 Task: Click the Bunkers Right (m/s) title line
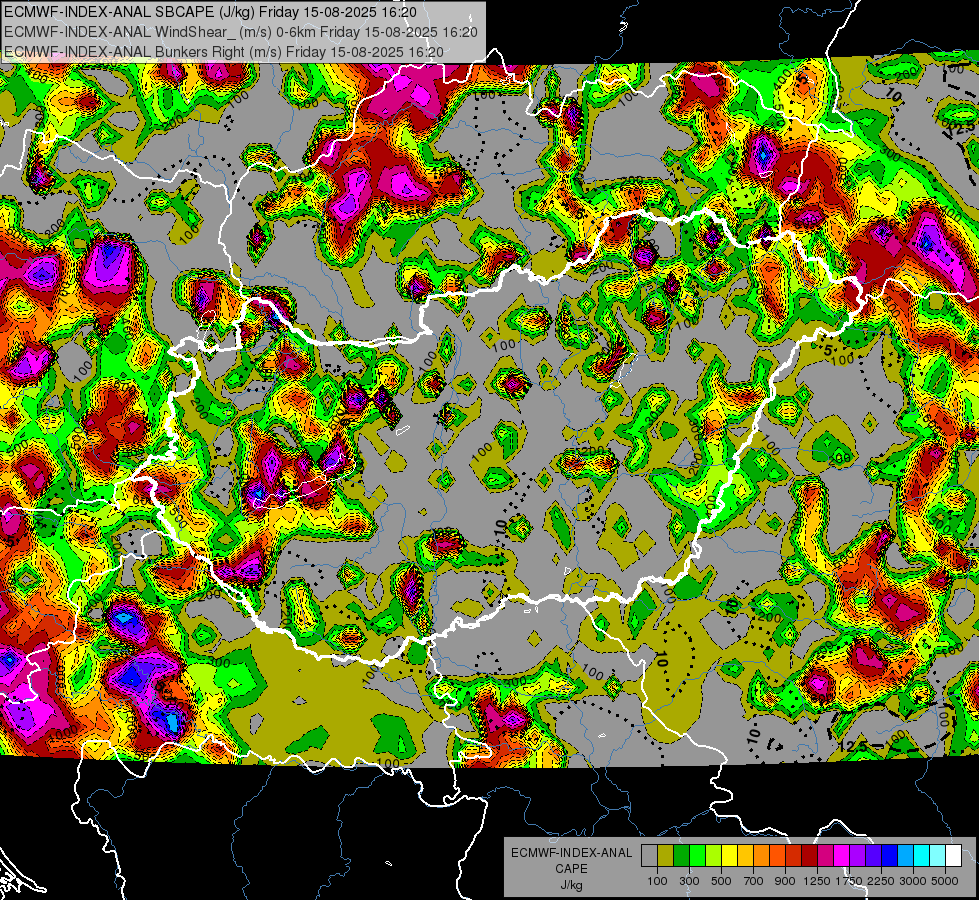224,52
